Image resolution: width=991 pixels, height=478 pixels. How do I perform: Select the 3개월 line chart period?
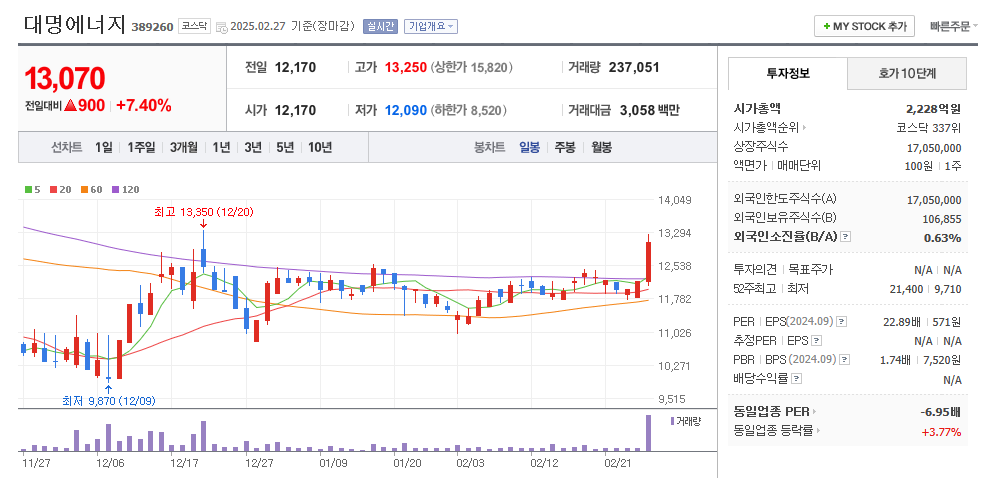pyautogui.click(x=183, y=147)
